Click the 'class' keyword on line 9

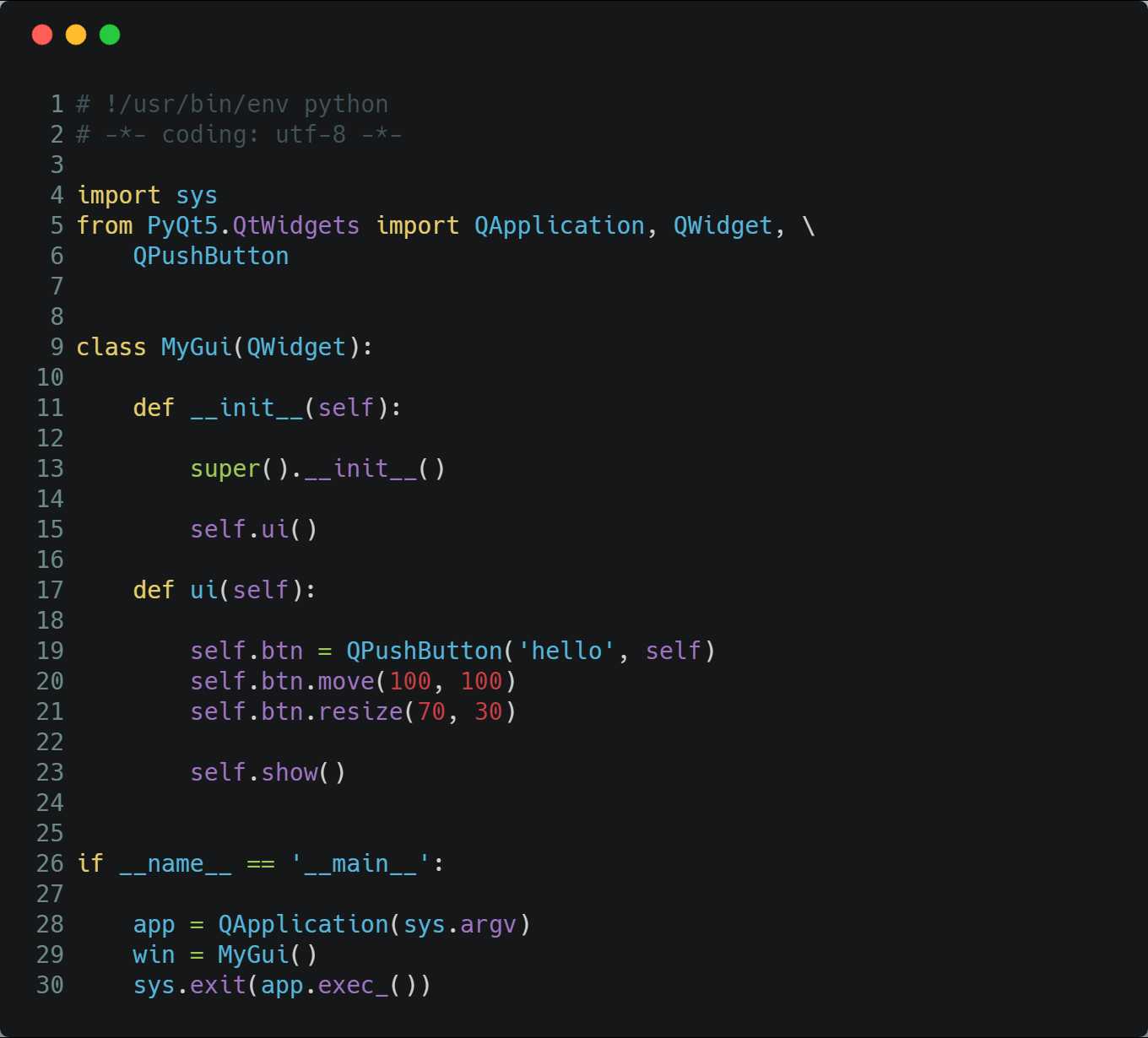click(111, 348)
